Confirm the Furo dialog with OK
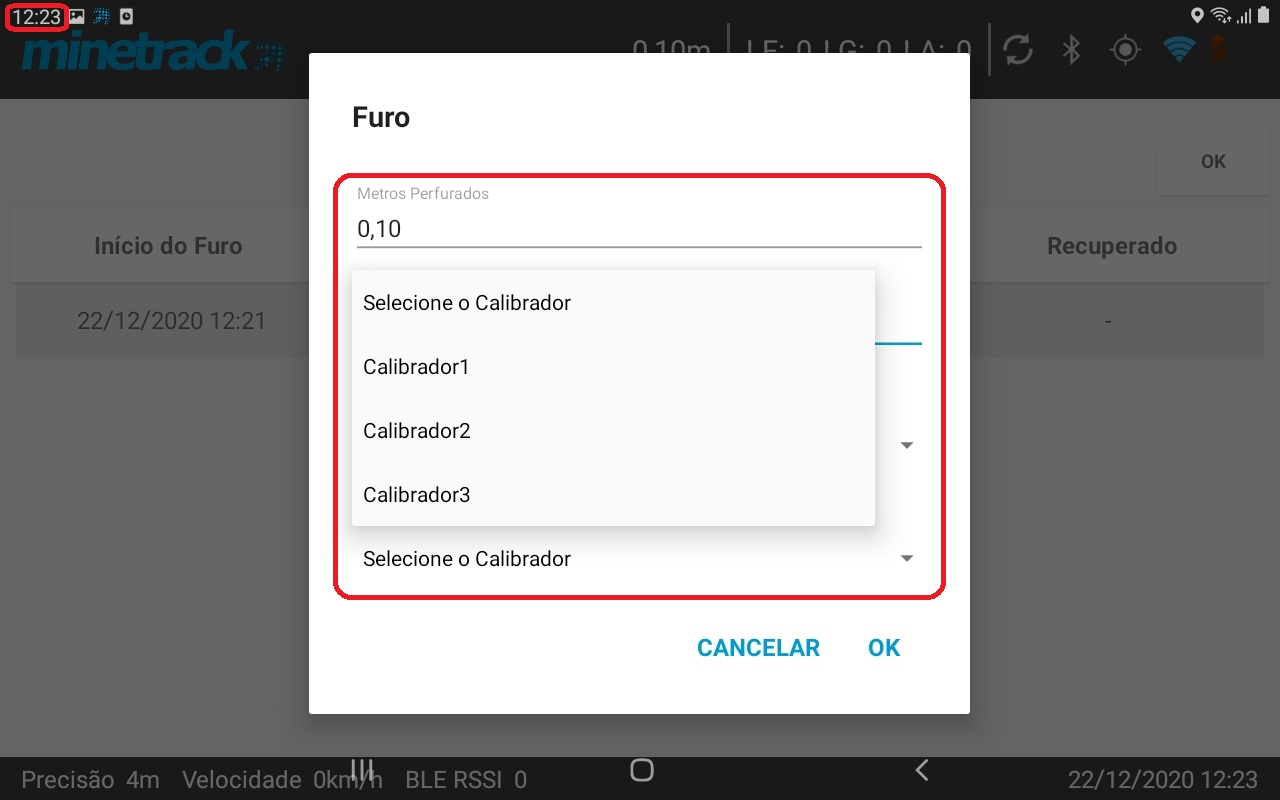1280x800 pixels. [x=884, y=648]
